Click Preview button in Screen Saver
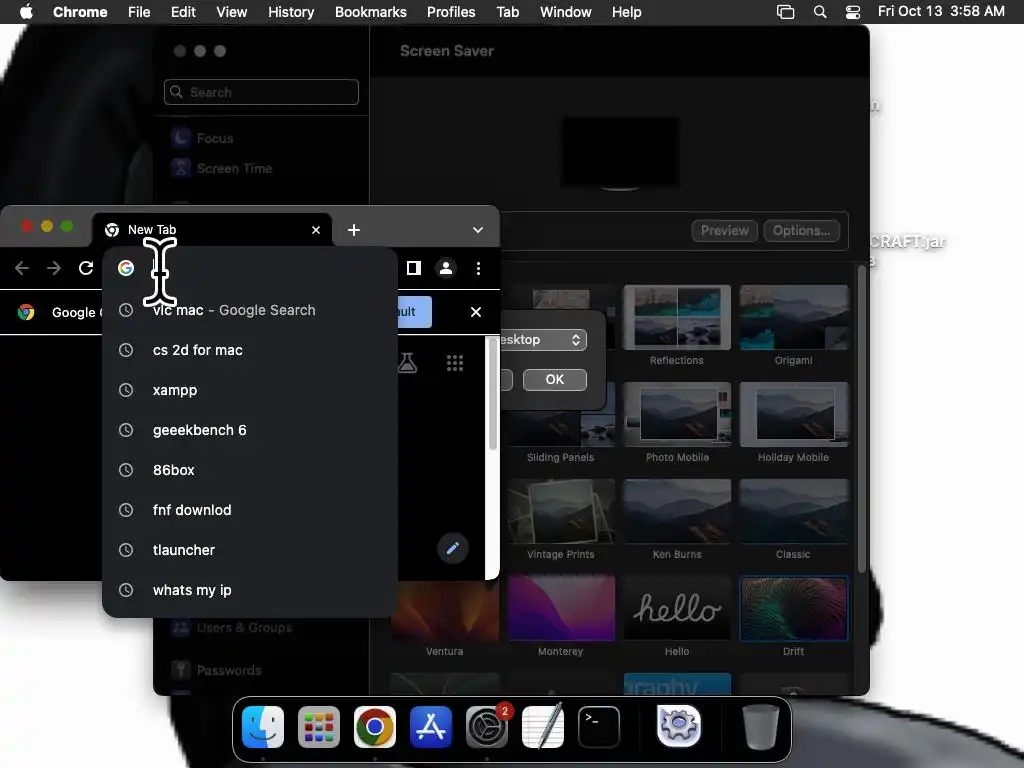 [x=725, y=231]
